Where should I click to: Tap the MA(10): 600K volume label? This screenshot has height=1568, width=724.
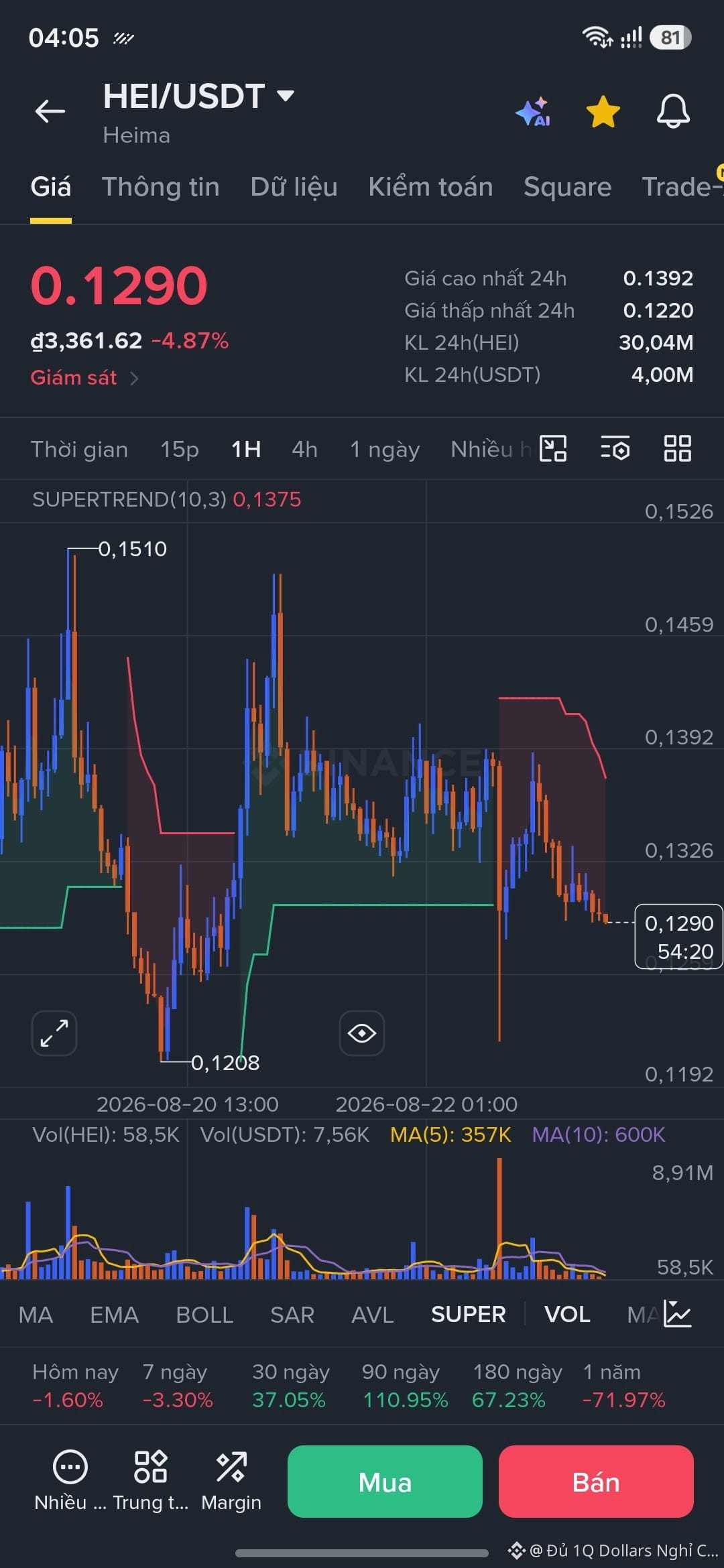pyautogui.click(x=599, y=1134)
